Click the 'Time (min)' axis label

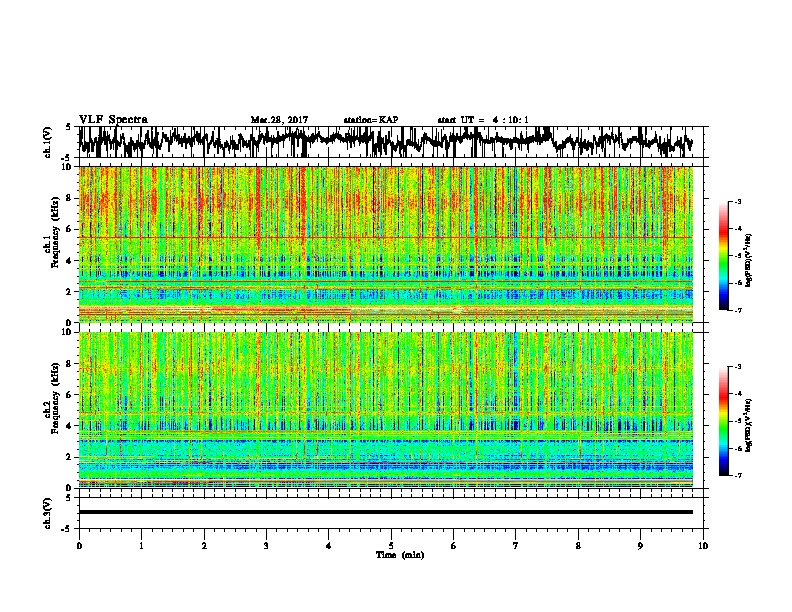[x=400, y=555]
